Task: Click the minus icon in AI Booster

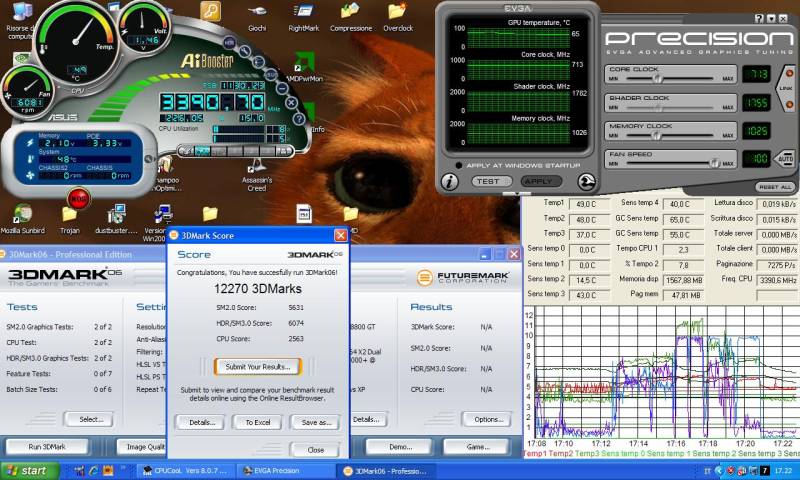Action: pyautogui.click(x=282, y=88)
